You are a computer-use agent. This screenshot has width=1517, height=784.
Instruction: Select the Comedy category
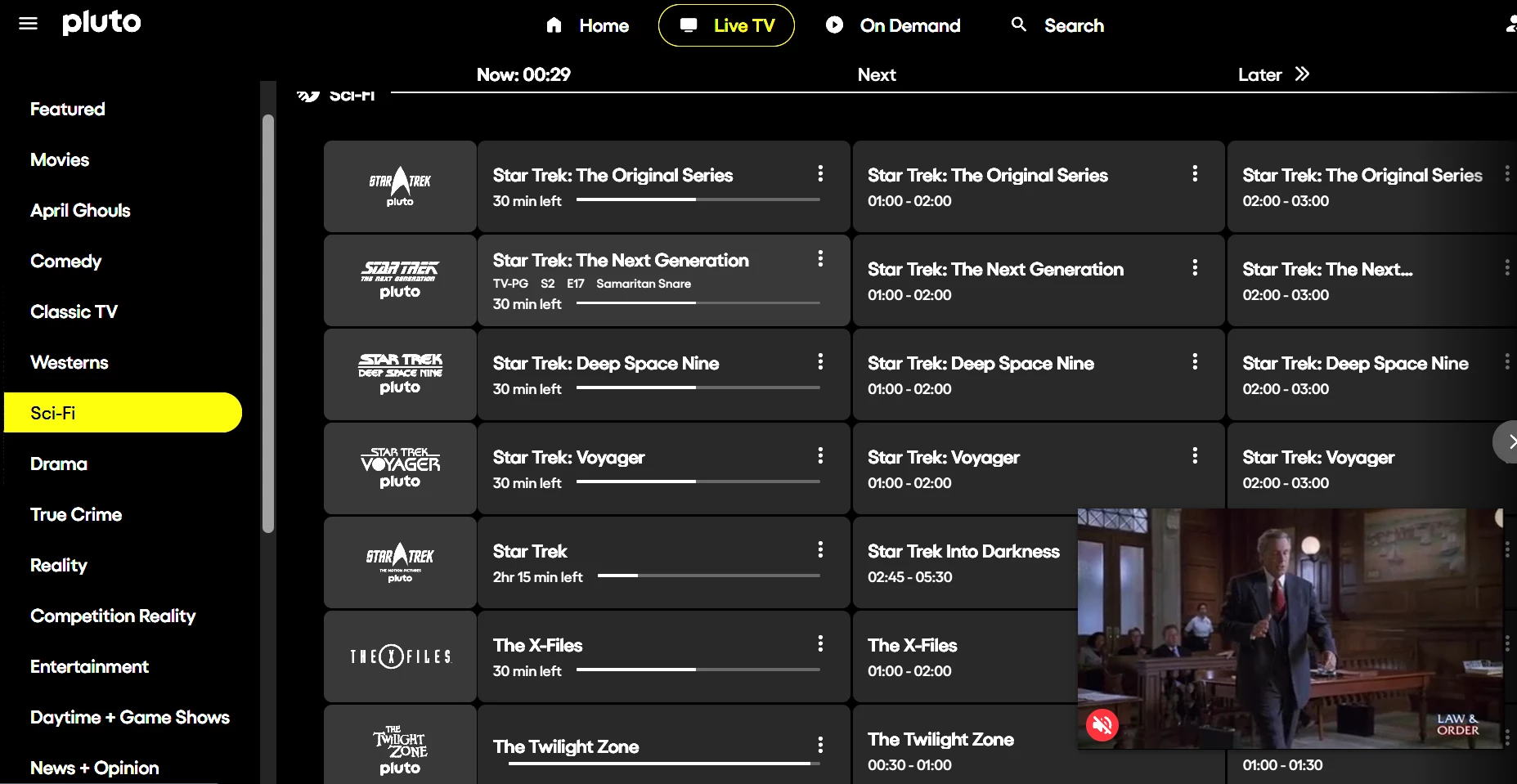coord(65,261)
